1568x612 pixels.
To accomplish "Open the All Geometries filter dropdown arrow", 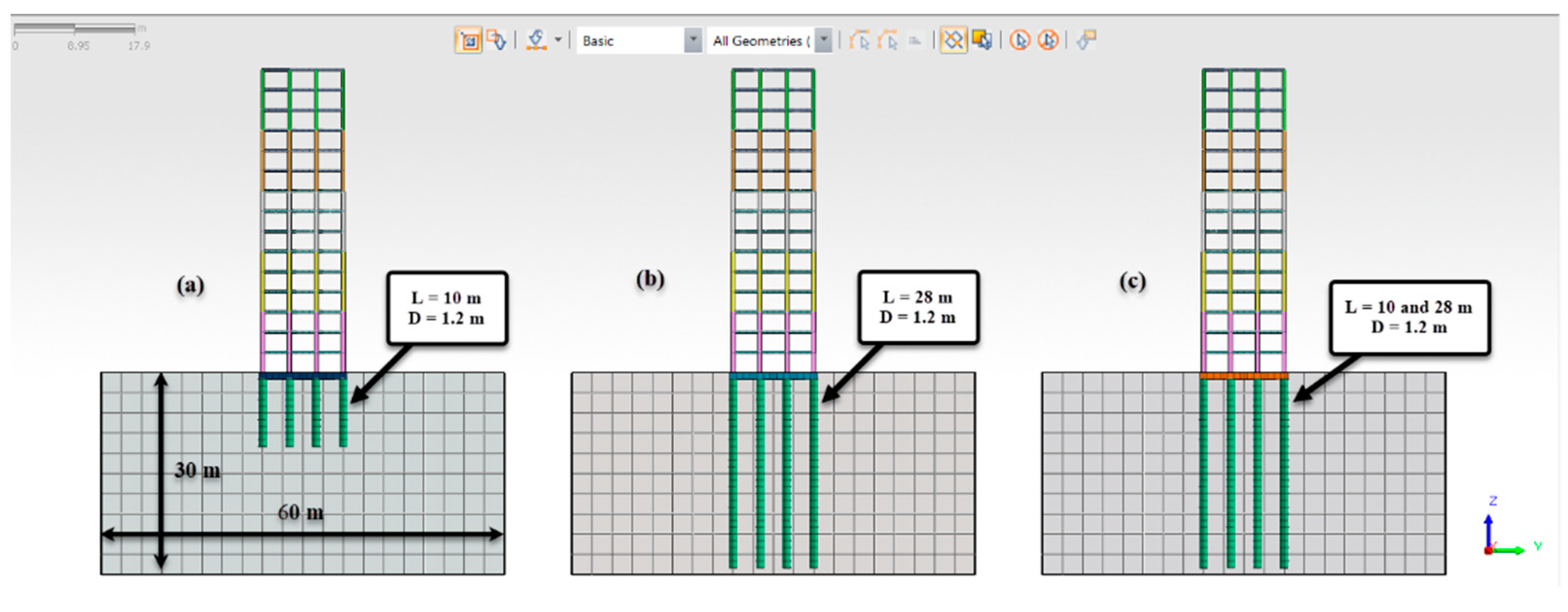I will [x=823, y=40].
